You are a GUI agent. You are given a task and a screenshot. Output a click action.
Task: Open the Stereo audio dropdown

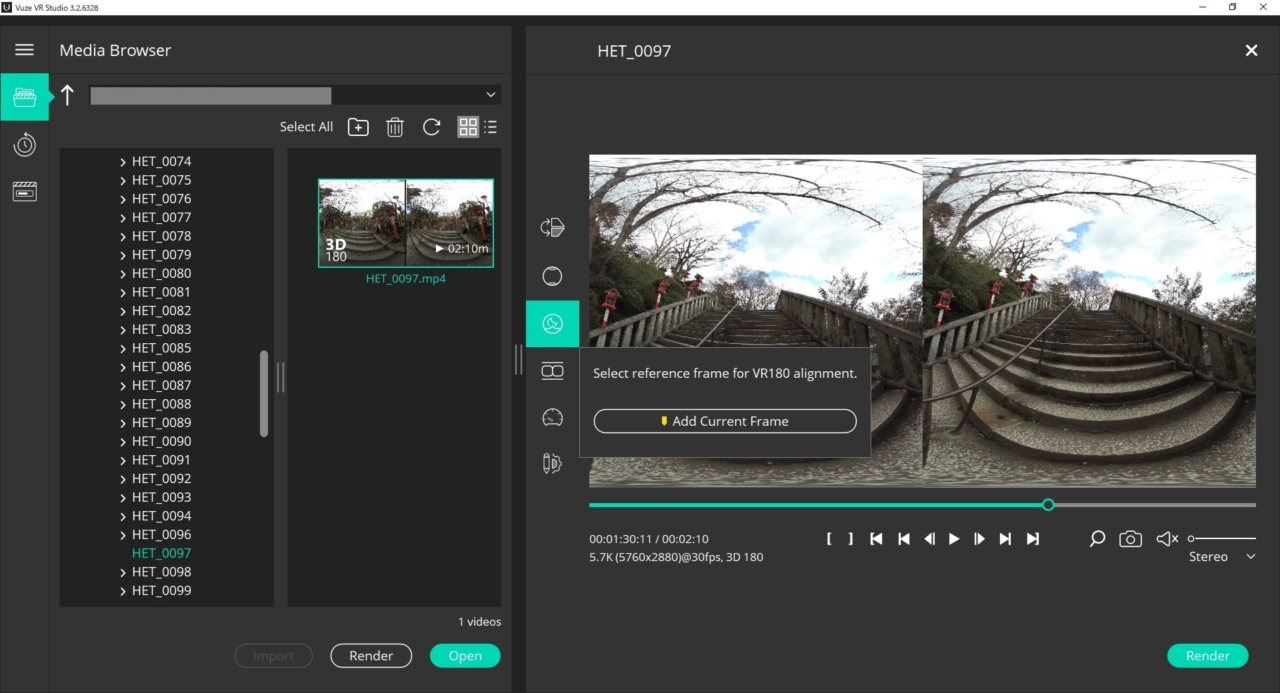(1222, 557)
